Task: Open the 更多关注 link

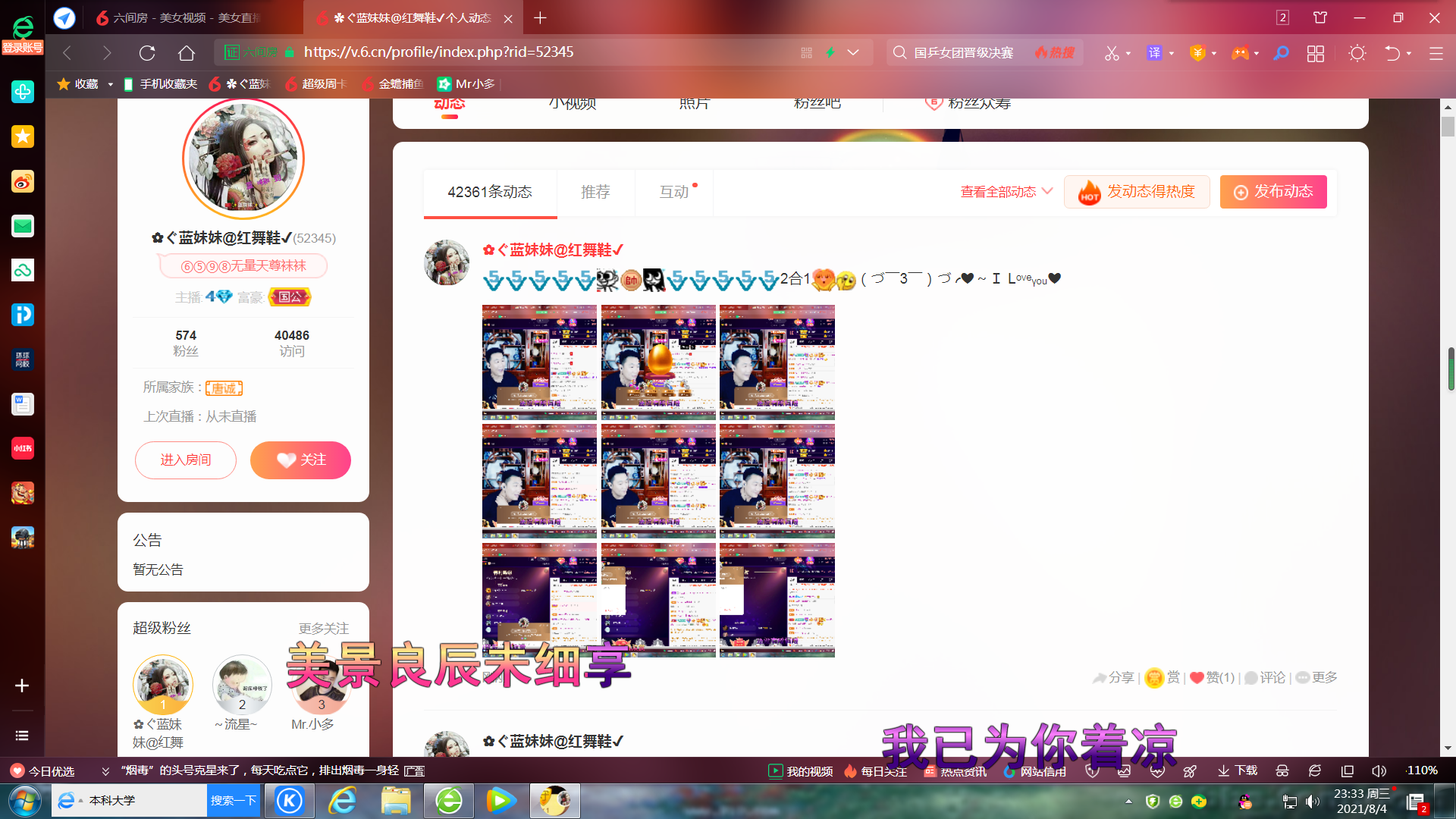Action: (324, 629)
